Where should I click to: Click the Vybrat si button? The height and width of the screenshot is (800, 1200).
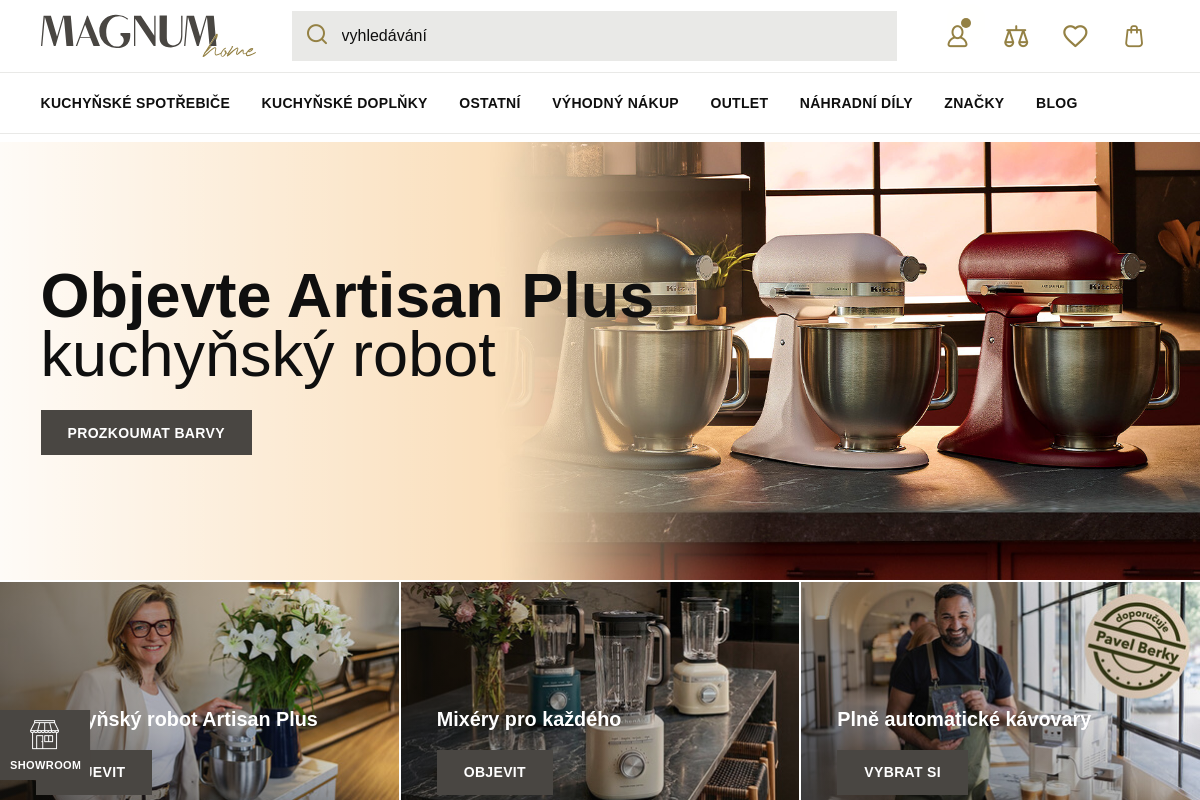click(x=902, y=772)
